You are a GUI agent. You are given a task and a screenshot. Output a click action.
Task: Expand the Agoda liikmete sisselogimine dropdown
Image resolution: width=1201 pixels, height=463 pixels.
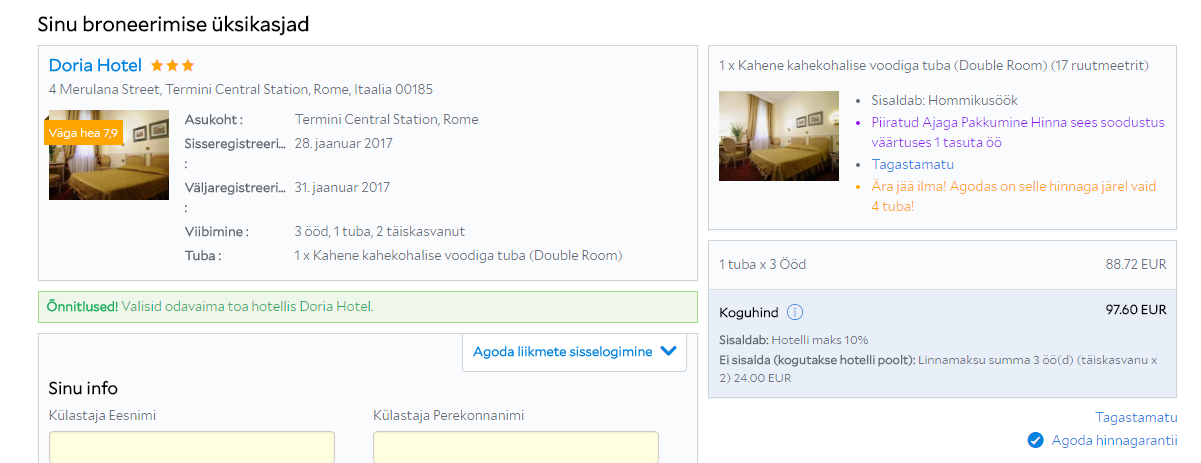(574, 352)
